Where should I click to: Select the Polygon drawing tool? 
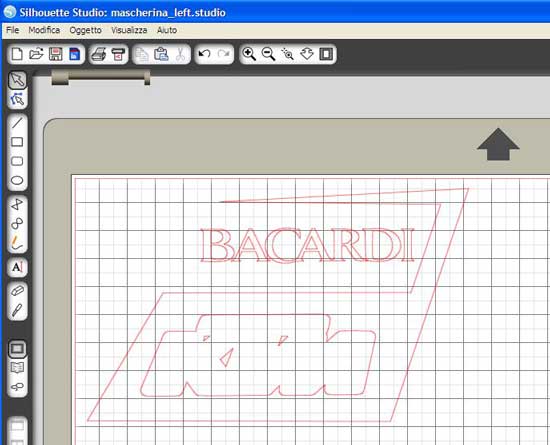point(17,204)
